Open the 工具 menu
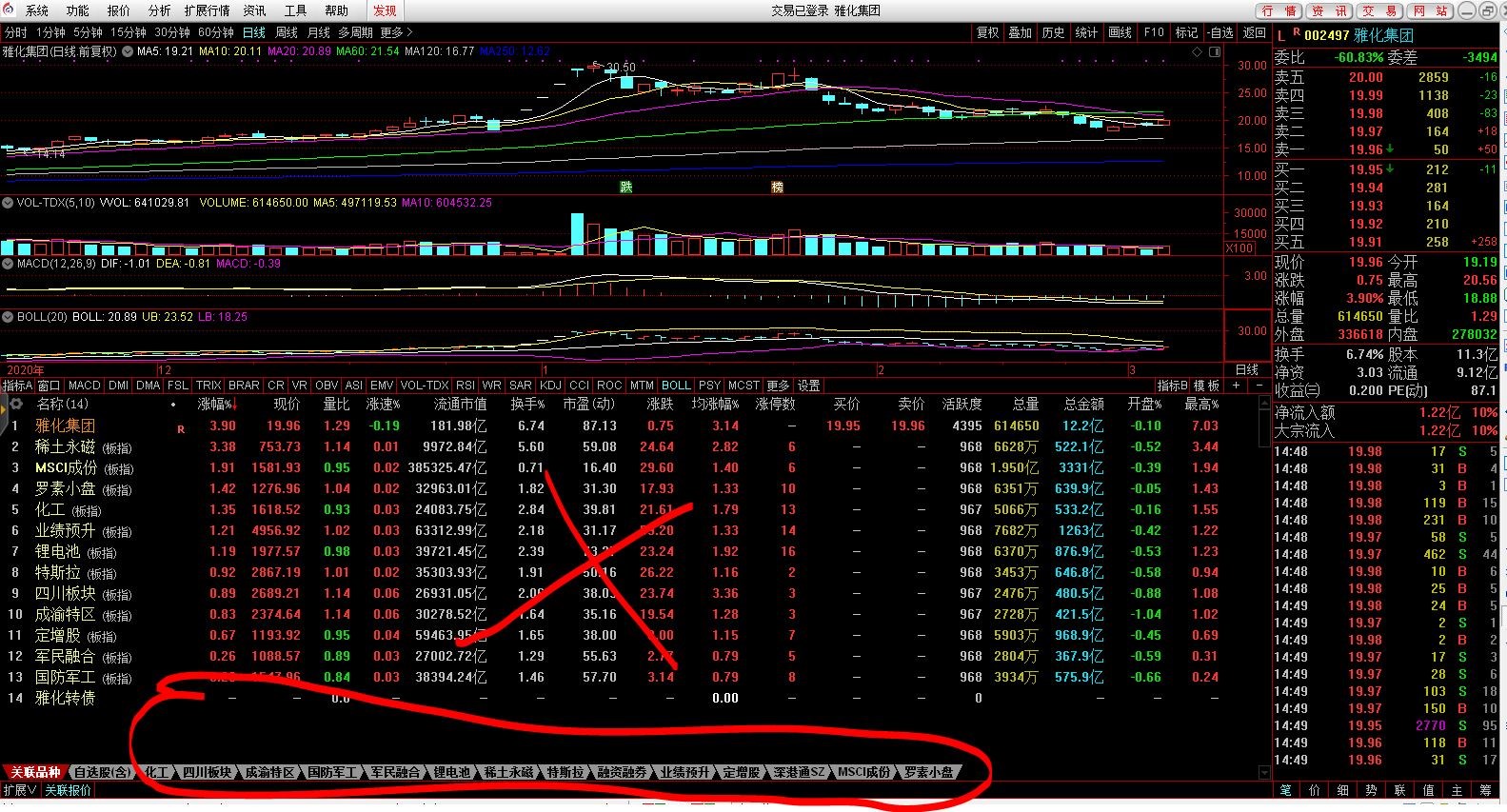 point(296,10)
